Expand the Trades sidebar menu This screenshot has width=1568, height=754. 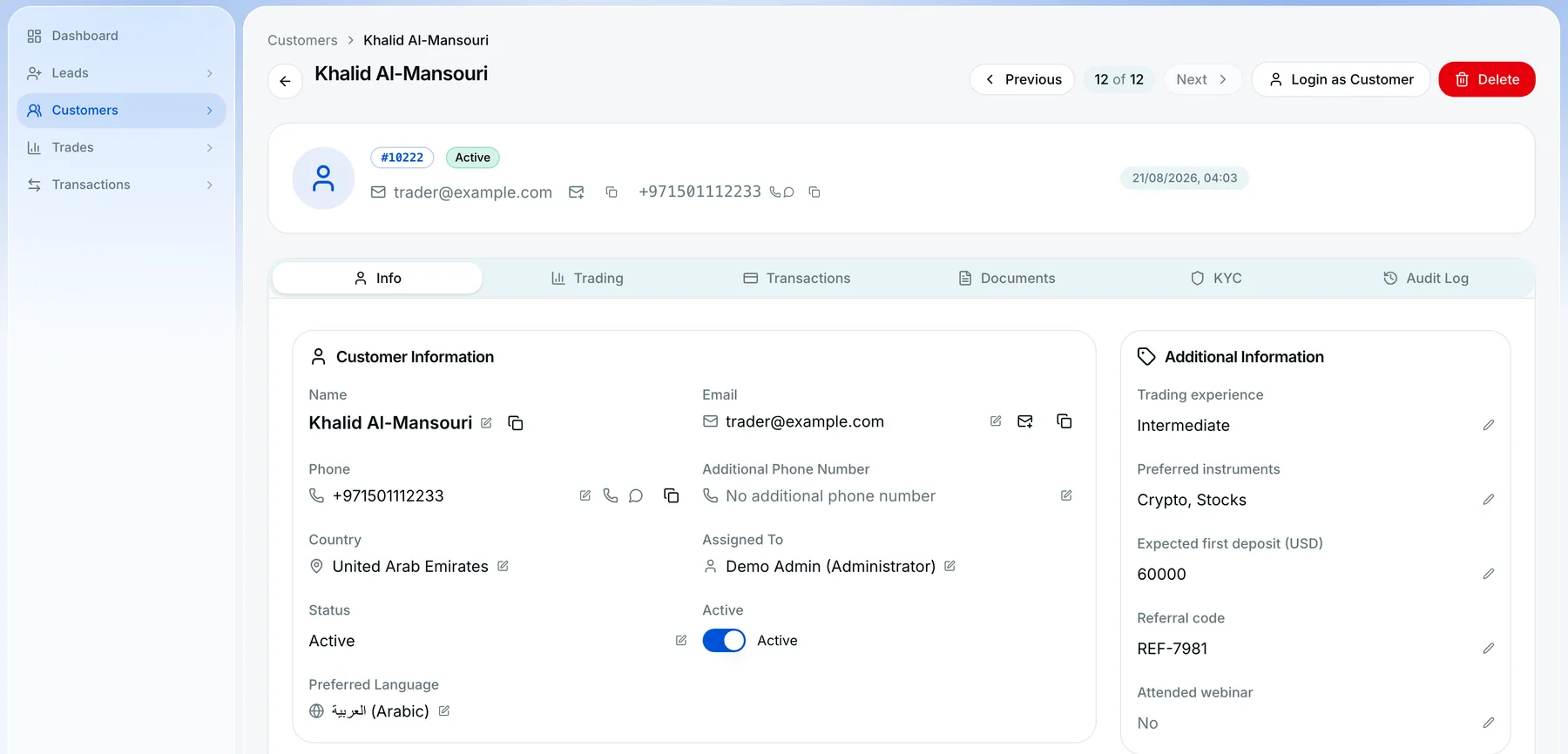[x=121, y=148]
